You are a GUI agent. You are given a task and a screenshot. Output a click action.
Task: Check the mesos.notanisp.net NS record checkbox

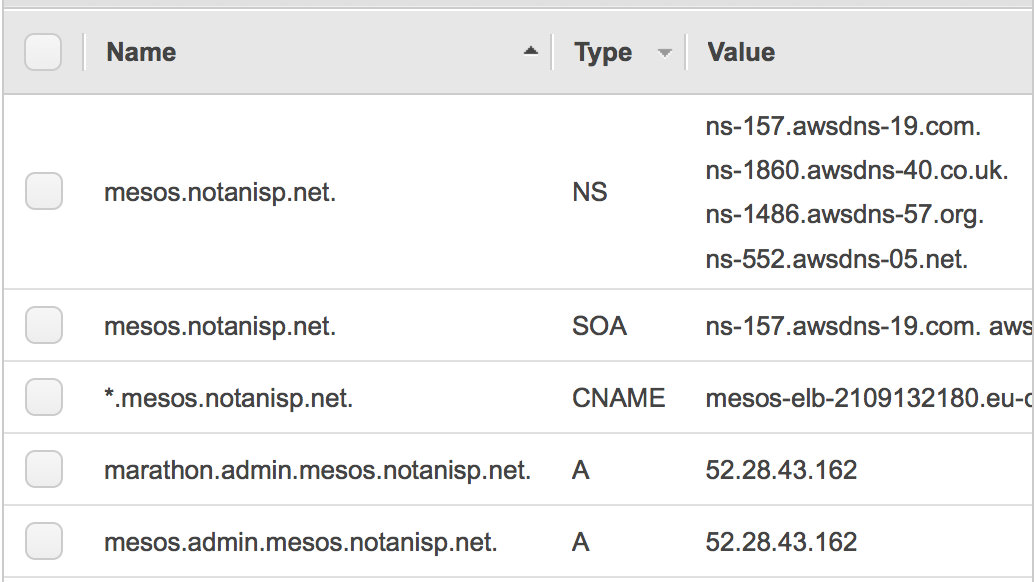(x=44, y=191)
